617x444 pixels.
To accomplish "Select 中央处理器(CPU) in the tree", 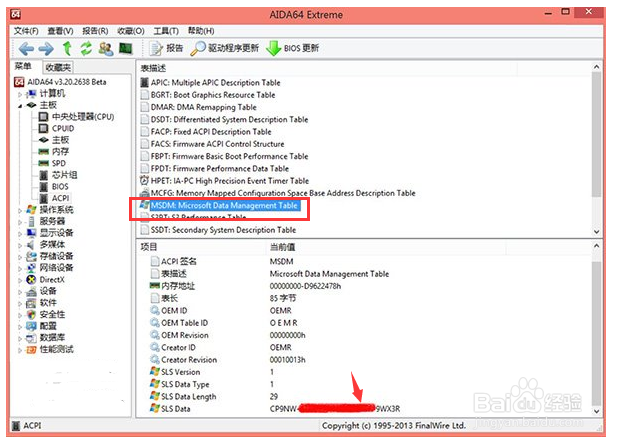I will 77,117.
